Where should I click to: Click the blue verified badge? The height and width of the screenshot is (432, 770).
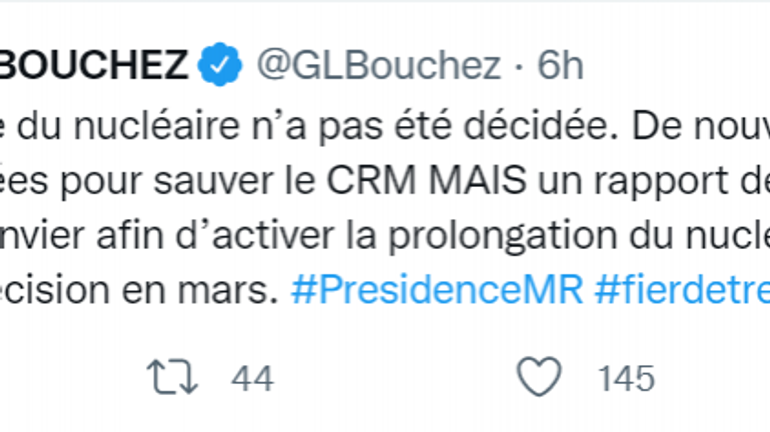click(218, 66)
